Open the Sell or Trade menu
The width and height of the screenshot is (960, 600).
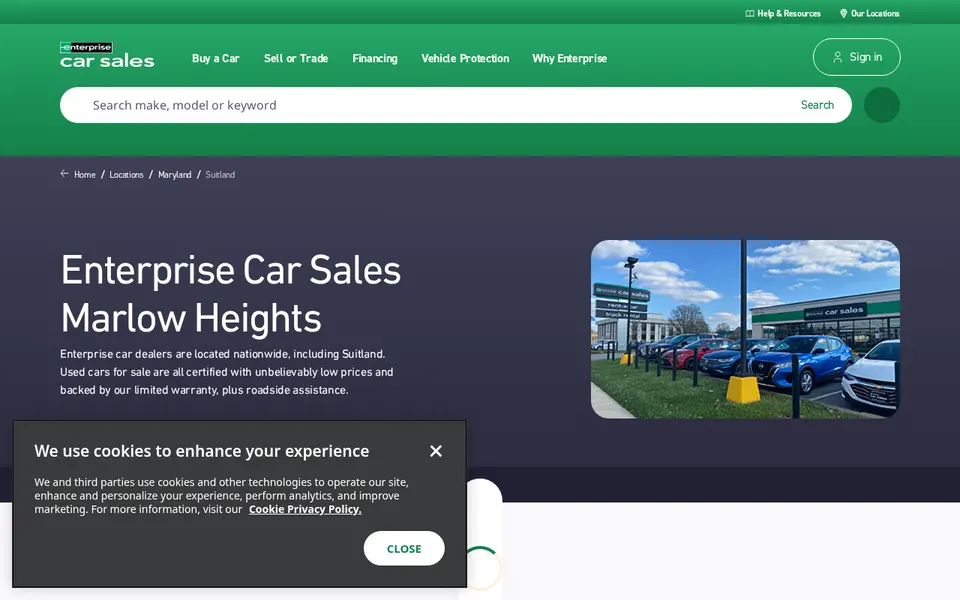click(x=296, y=58)
